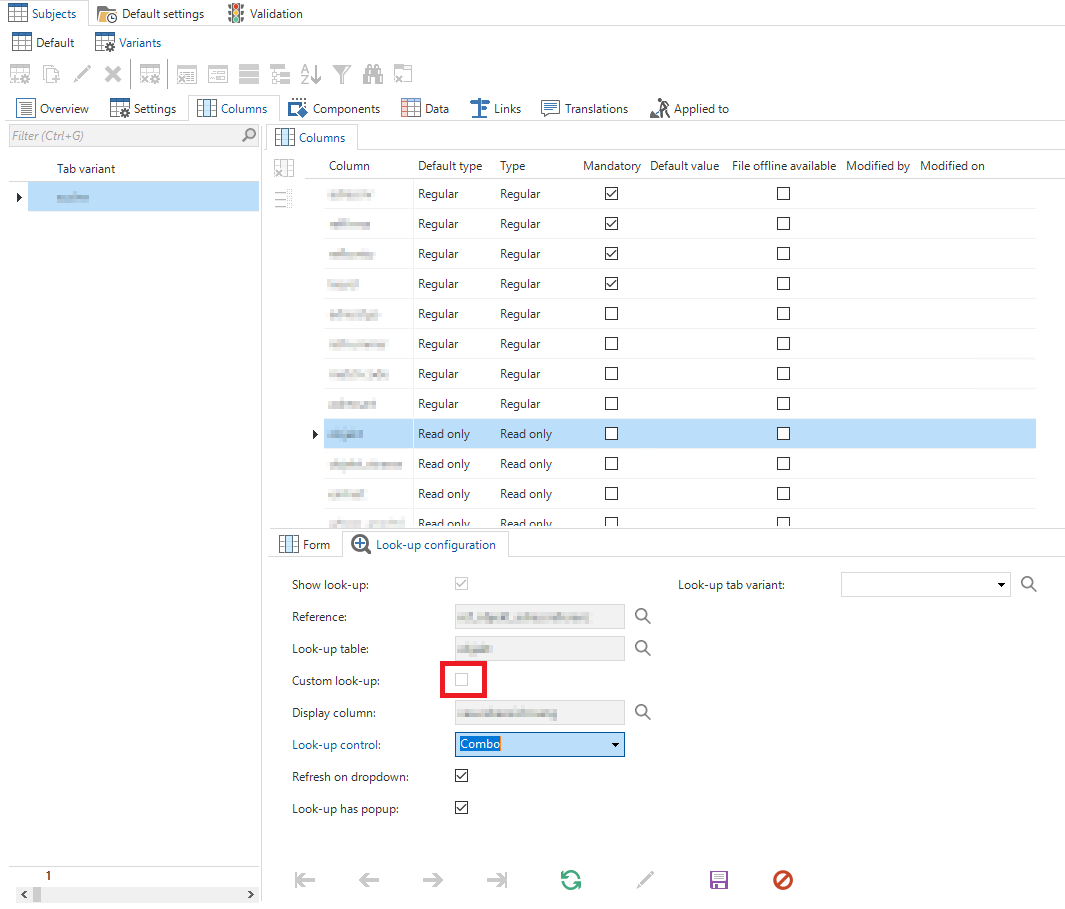Click the tree hierarchy toolbar icon
The image size is (1065, 909).
point(280,74)
